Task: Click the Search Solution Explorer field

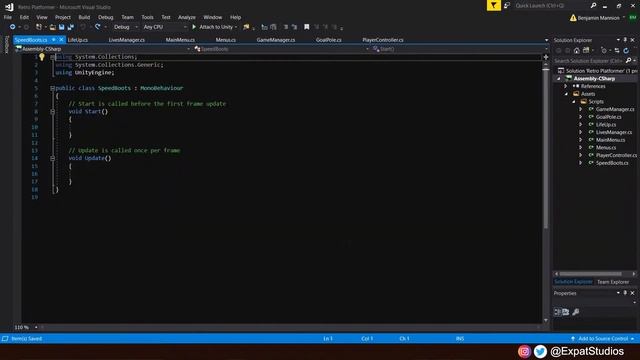Action: click(x=588, y=60)
